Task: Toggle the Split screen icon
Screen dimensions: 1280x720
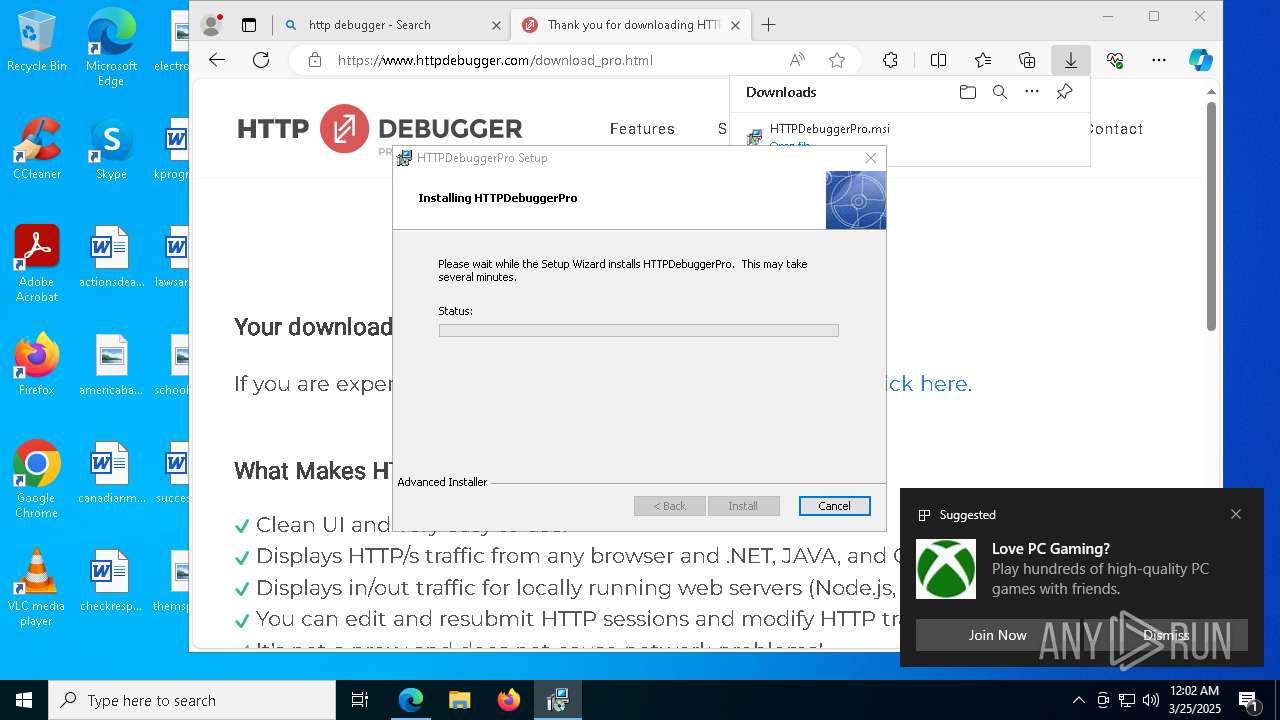Action: coord(938,60)
